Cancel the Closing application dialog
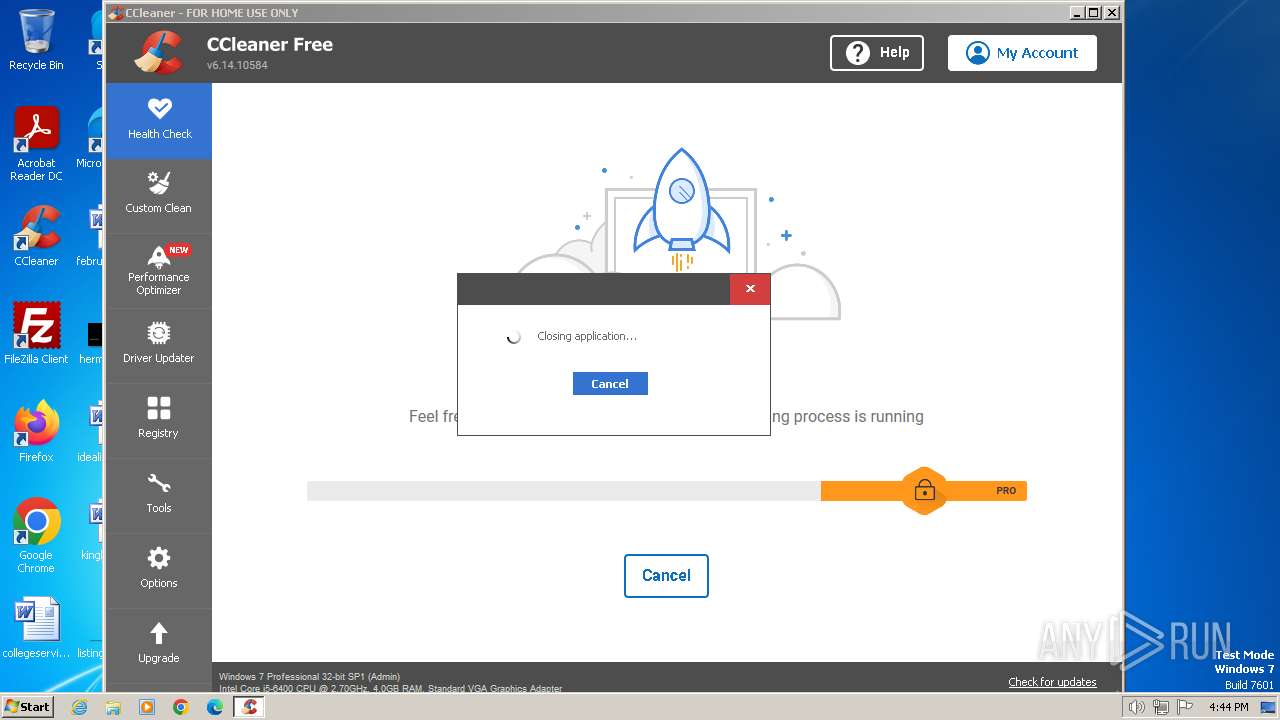The image size is (1280, 720). coord(610,384)
